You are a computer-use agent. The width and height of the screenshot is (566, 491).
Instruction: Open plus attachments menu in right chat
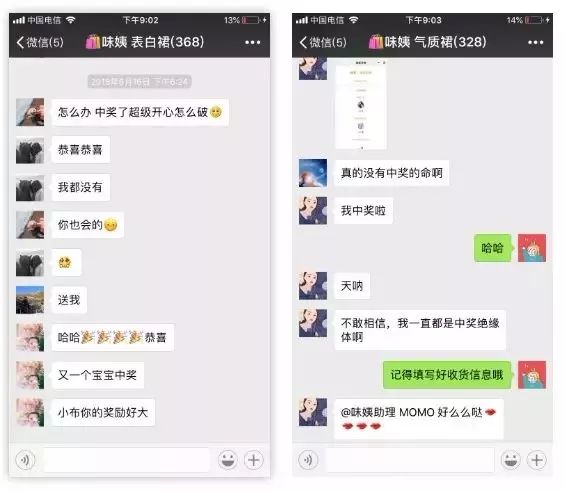(537, 460)
